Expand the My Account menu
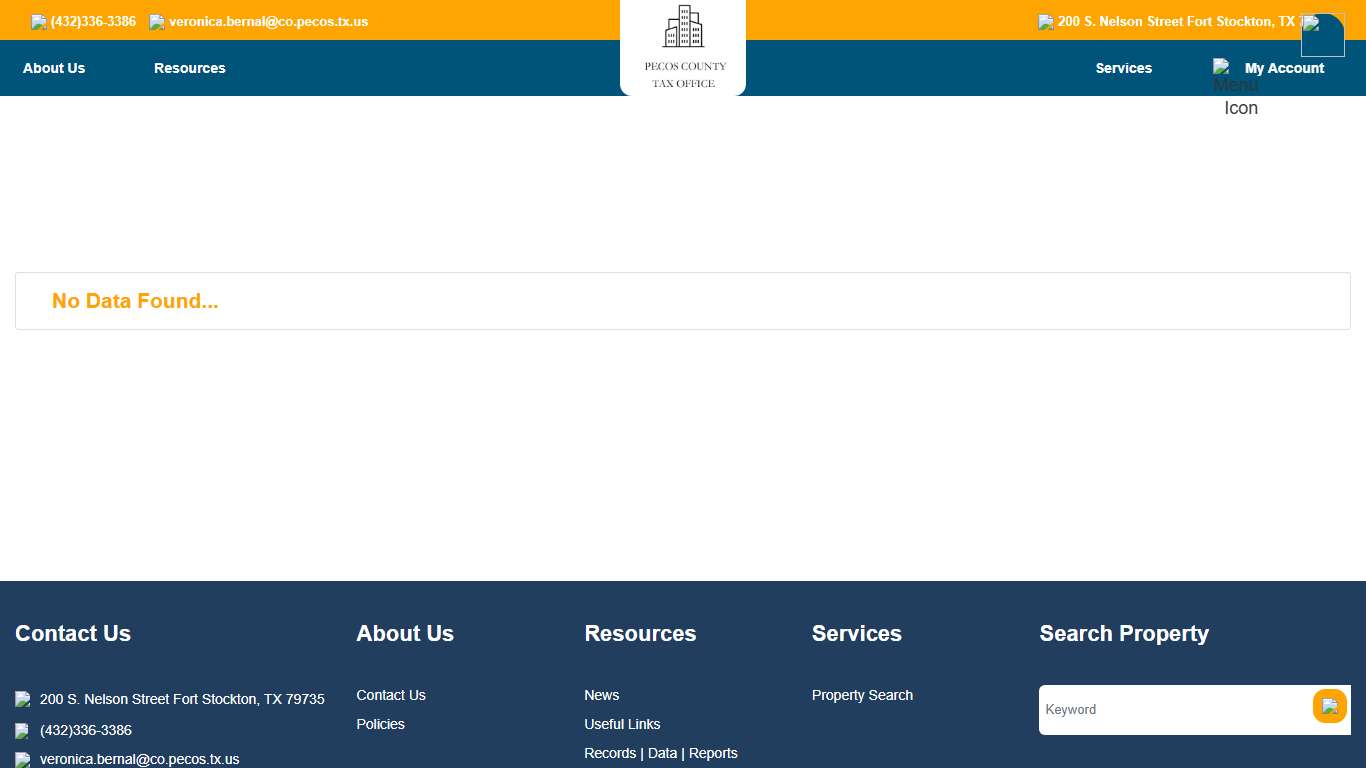This screenshot has height=768, width=1366. click(x=1284, y=68)
